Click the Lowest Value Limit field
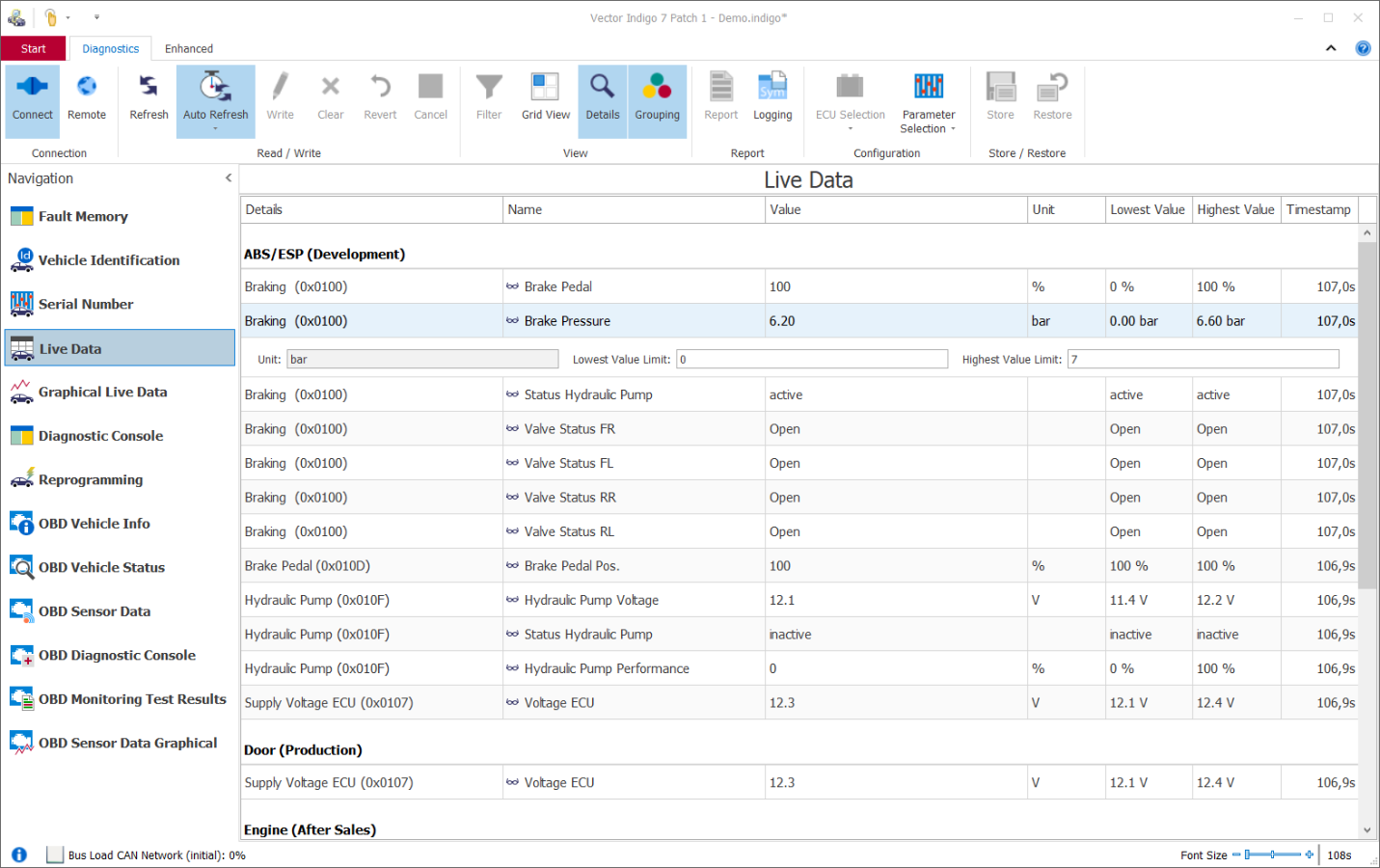1380x868 pixels. pyautogui.click(x=812, y=359)
